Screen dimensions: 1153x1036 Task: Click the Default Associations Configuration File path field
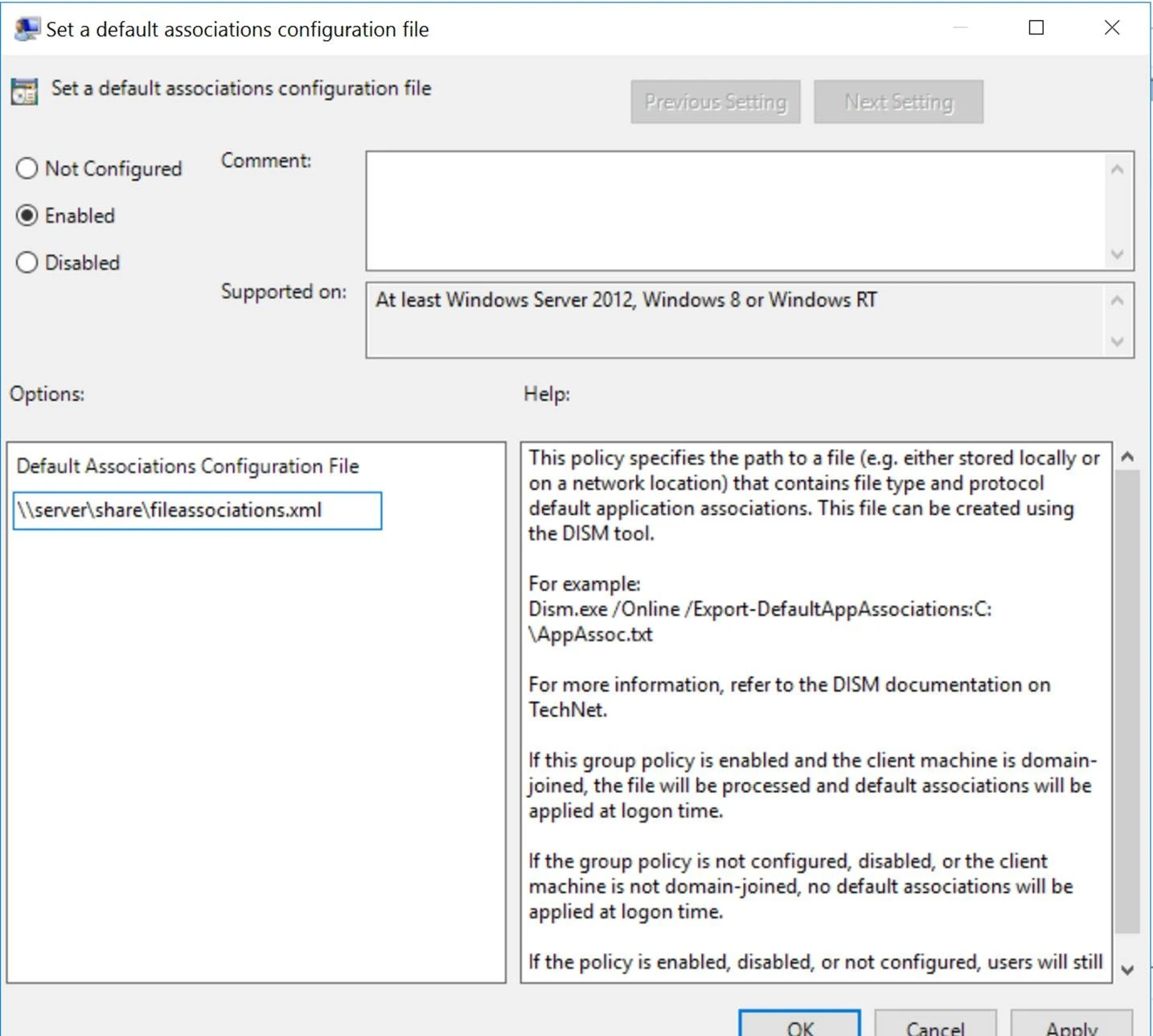[x=197, y=511]
